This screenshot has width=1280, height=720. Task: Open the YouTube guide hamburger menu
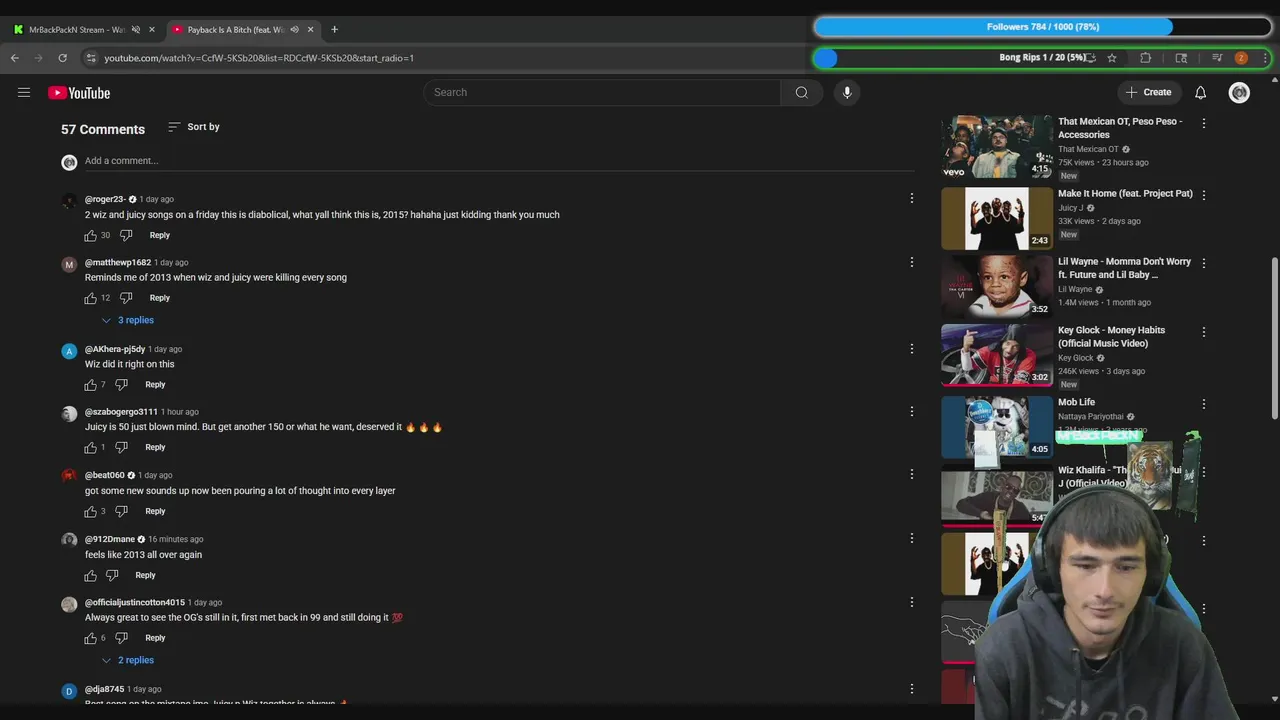[x=24, y=92]
